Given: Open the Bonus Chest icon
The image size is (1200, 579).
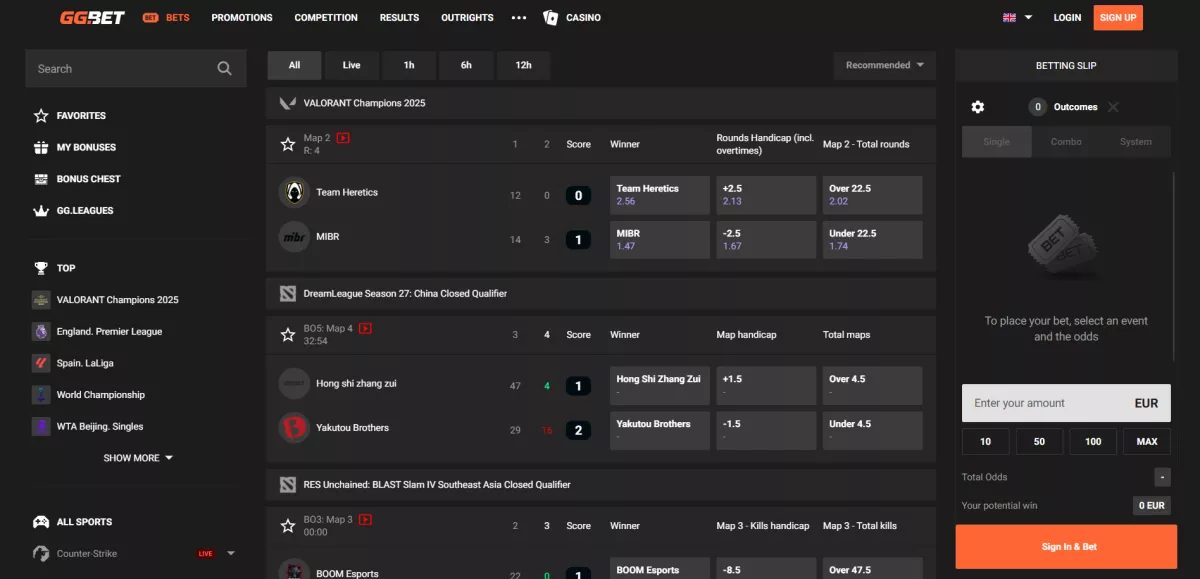Looking at the screenshot, I should 41,179.
